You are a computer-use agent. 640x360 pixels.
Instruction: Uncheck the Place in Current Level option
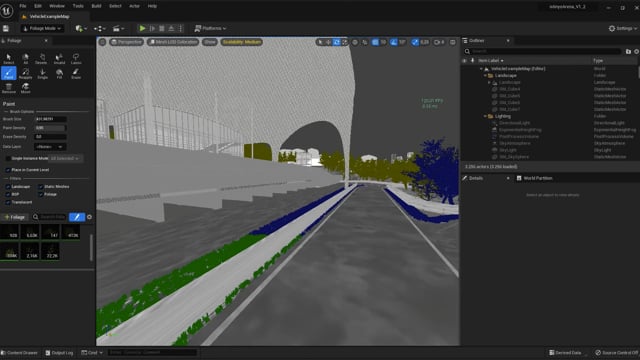pos(8,170)
